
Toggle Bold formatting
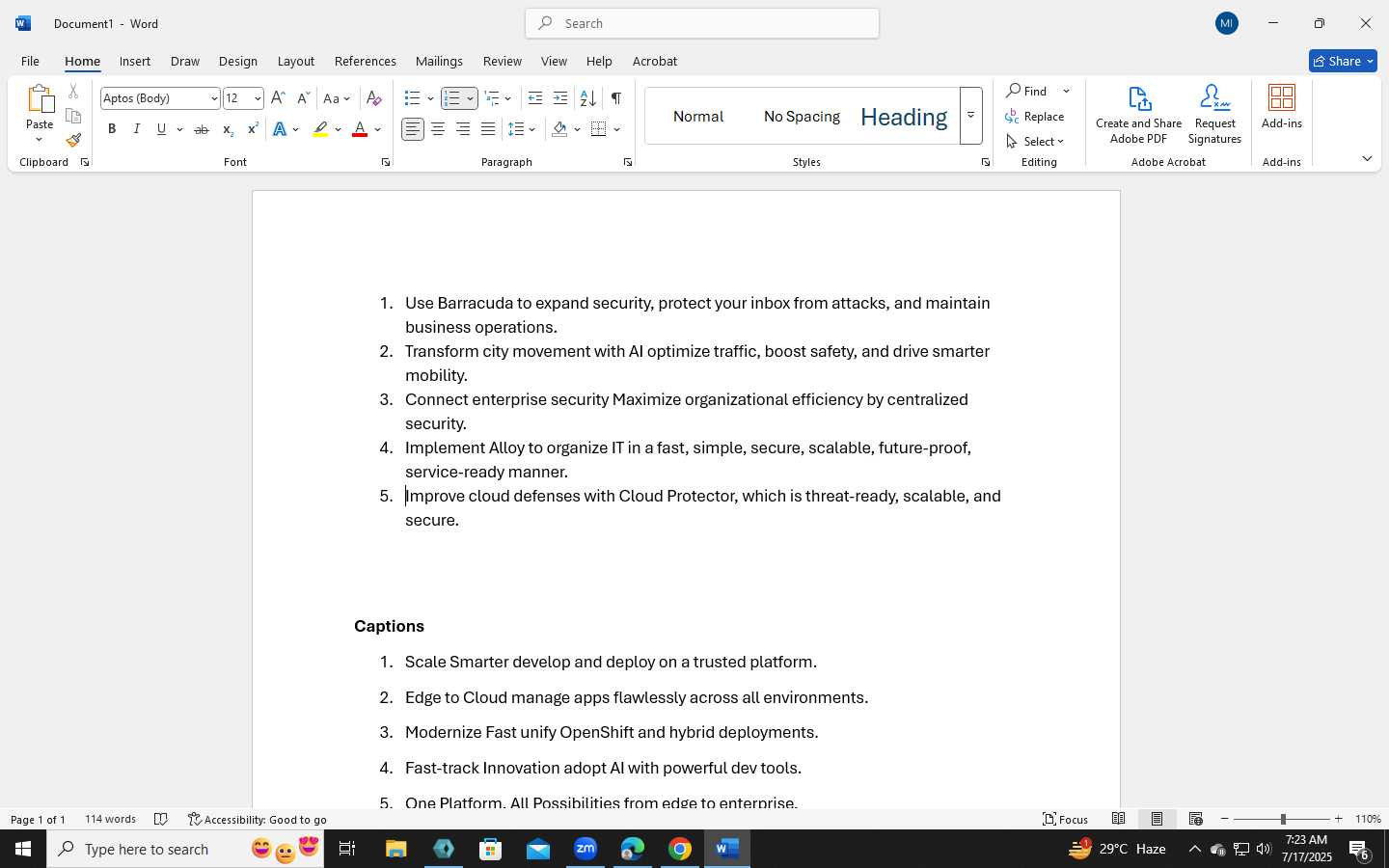[112, 129]
